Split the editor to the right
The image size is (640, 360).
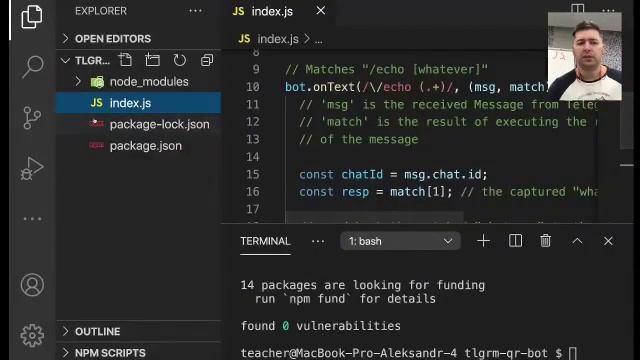578,8
